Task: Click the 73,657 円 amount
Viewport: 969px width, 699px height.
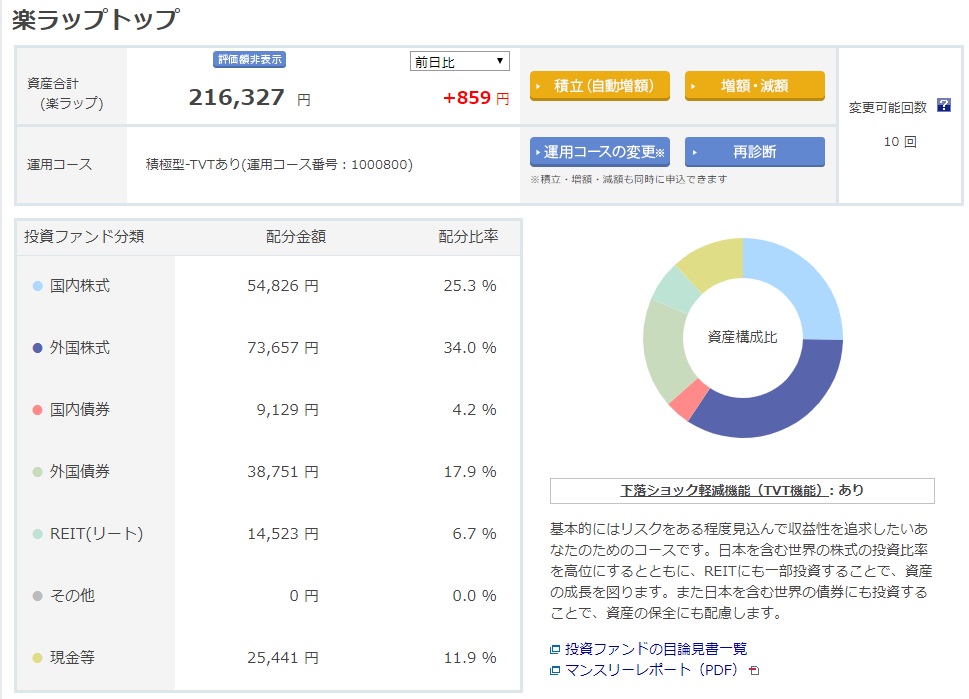Action: 283,348
